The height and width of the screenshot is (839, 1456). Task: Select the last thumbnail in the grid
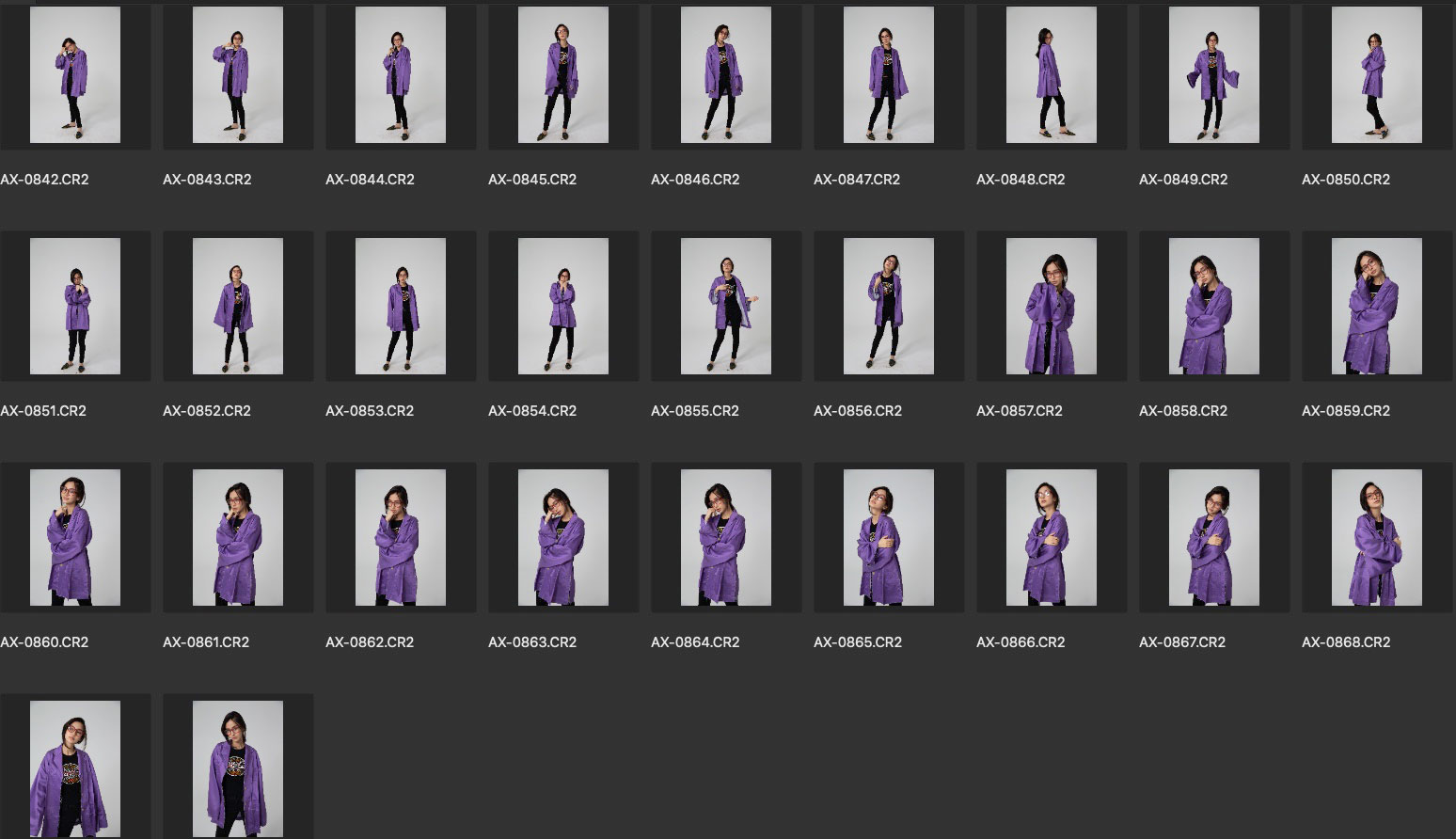[x=238, y=768]
